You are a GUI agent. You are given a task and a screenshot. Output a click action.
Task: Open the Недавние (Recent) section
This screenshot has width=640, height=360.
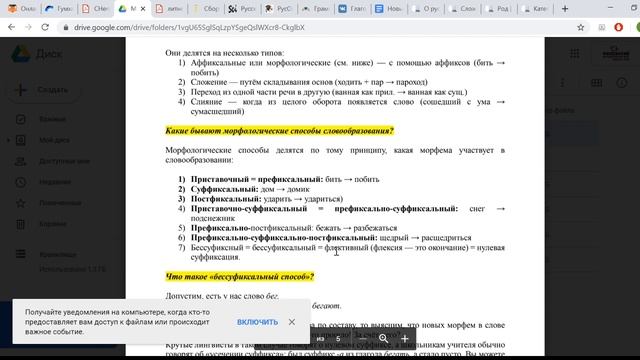tap(55, 182)
